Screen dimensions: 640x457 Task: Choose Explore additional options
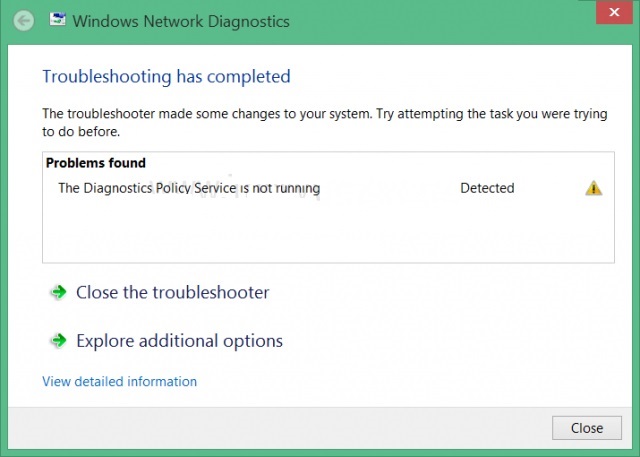coord(180,341)
